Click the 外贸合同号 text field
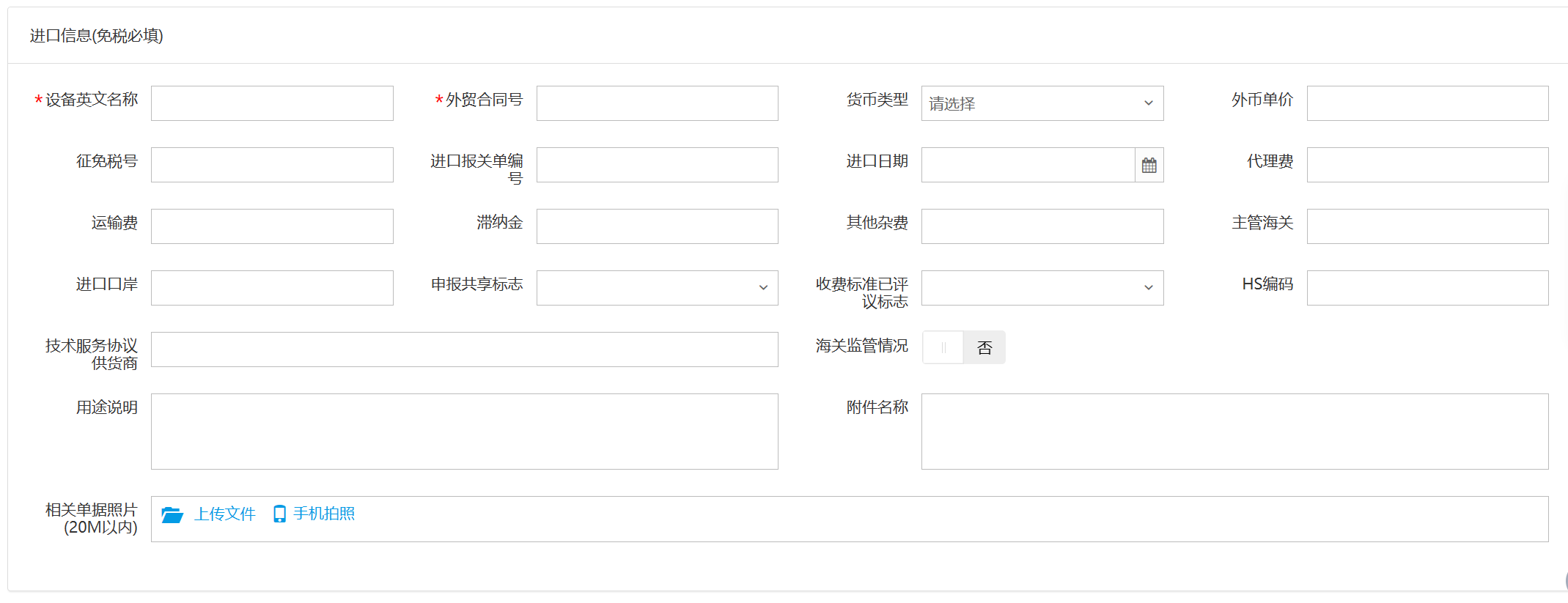The width and height of the screenshot is (1568, 603). pos(657,103)
